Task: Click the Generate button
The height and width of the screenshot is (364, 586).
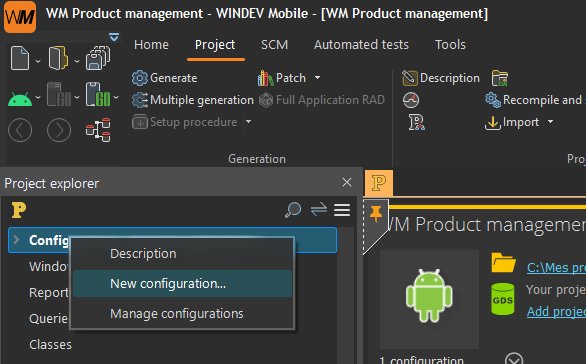Action: (164, 78)
